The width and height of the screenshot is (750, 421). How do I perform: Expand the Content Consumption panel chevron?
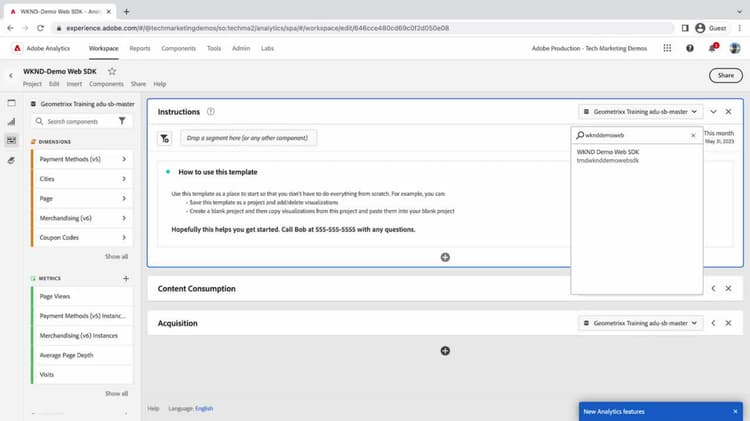click(x=713, y=288)
